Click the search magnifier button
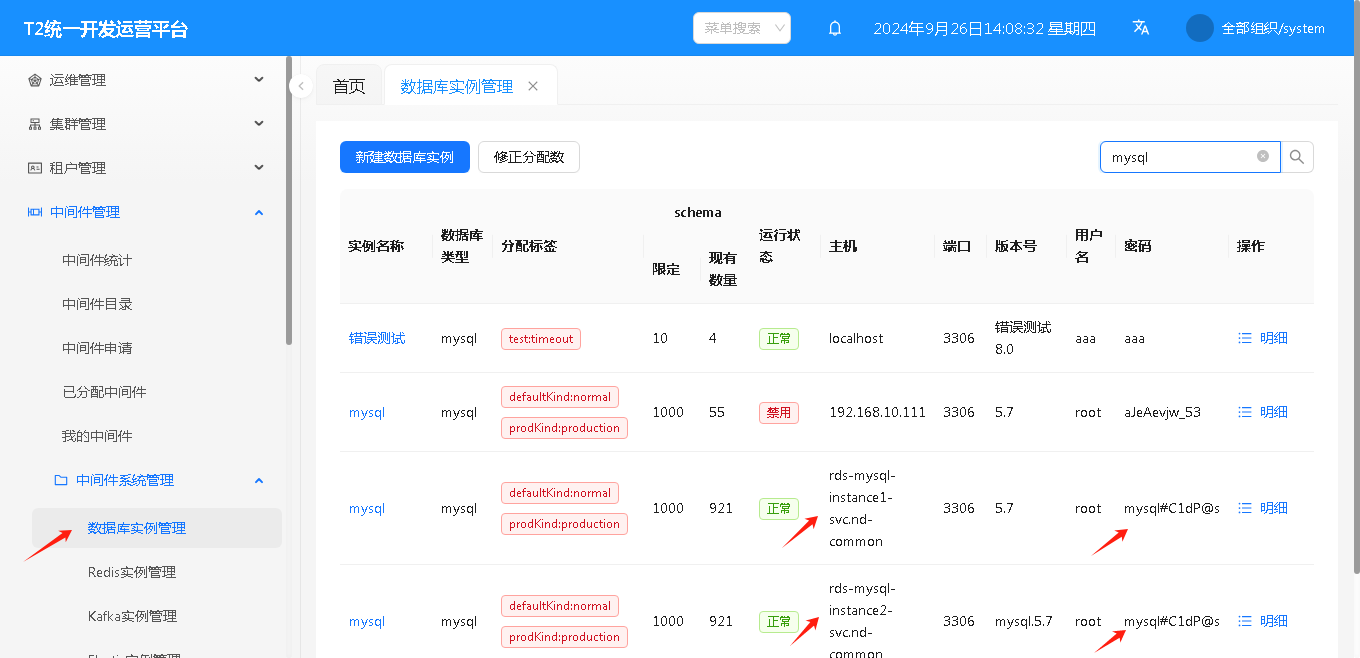 (1297, 157)
